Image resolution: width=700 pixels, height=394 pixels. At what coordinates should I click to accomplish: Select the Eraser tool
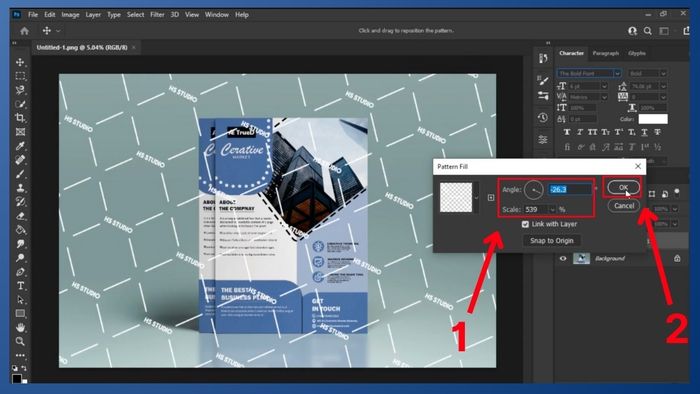(20, 216)
